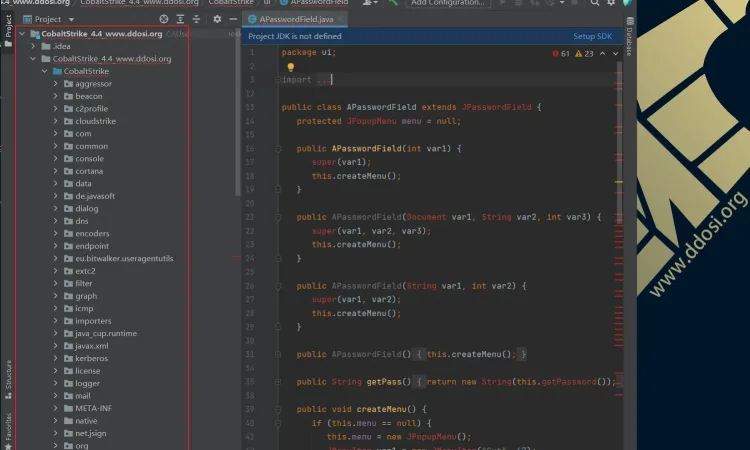Image resolution: width=750 pixels, height=450 pixels.
Task: Open the Database tool window
Action: [629, 37]
